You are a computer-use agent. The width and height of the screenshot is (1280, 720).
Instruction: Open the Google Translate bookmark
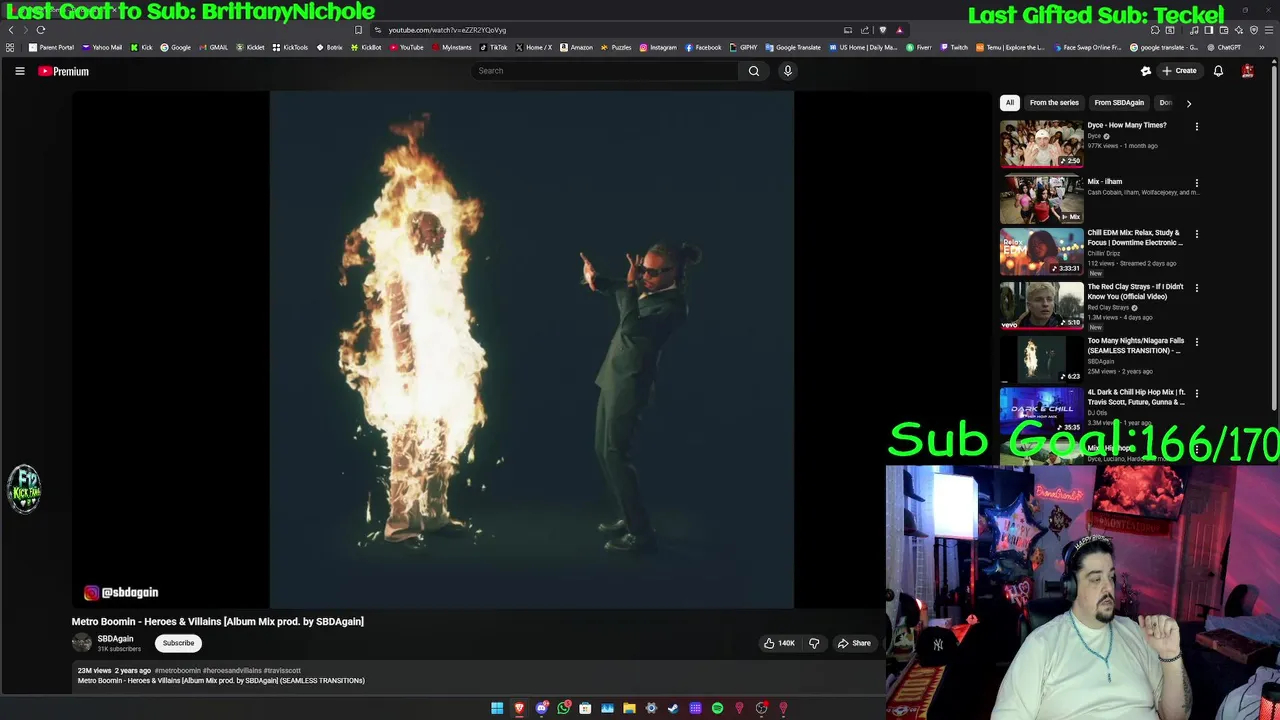[x=793, y=47]
